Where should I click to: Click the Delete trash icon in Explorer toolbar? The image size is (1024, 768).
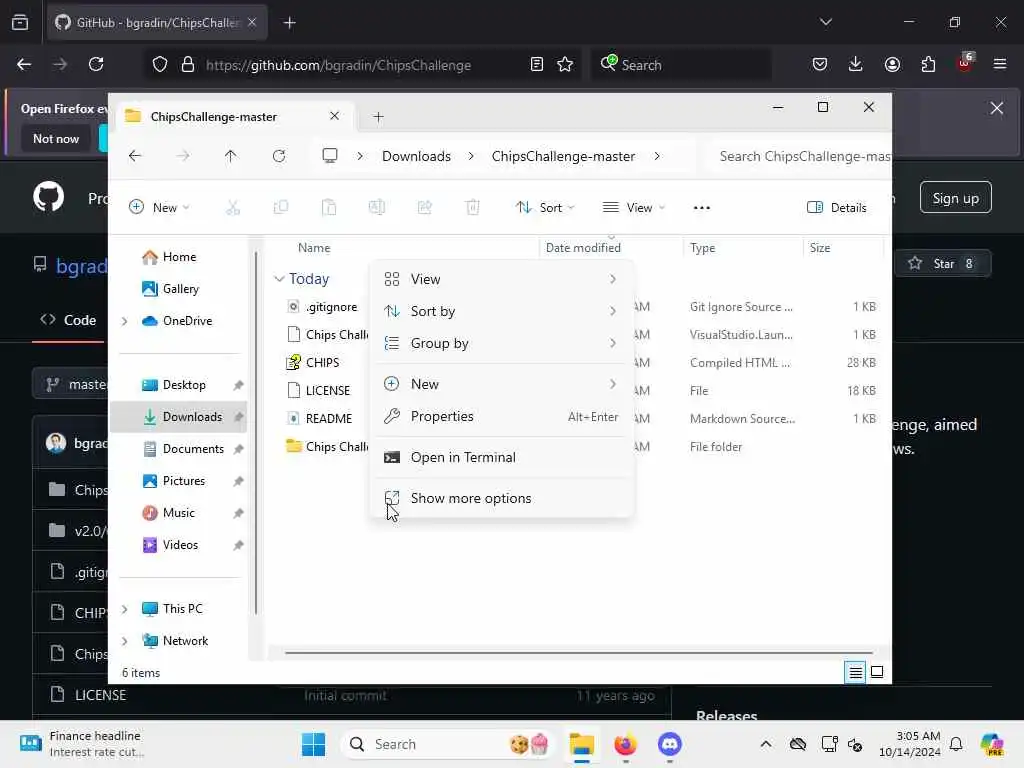473,208
